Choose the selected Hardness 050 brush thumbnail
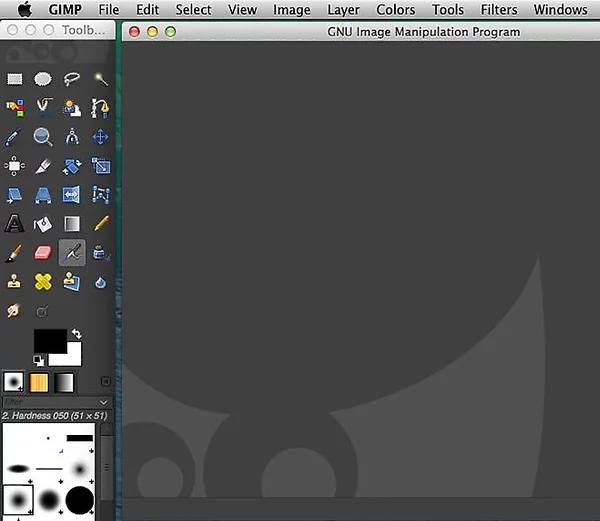The height and width of the screenshot is (521, 600). coord(18,500)
